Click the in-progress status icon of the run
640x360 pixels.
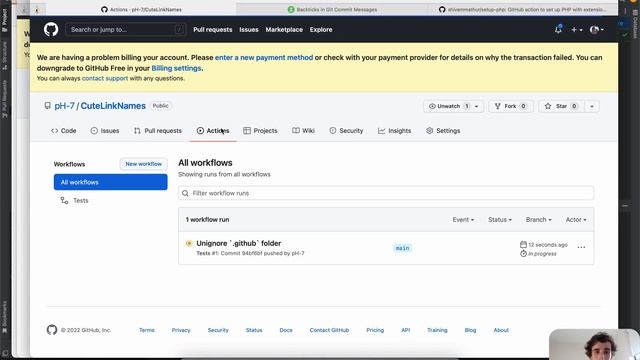click(189, 243)
